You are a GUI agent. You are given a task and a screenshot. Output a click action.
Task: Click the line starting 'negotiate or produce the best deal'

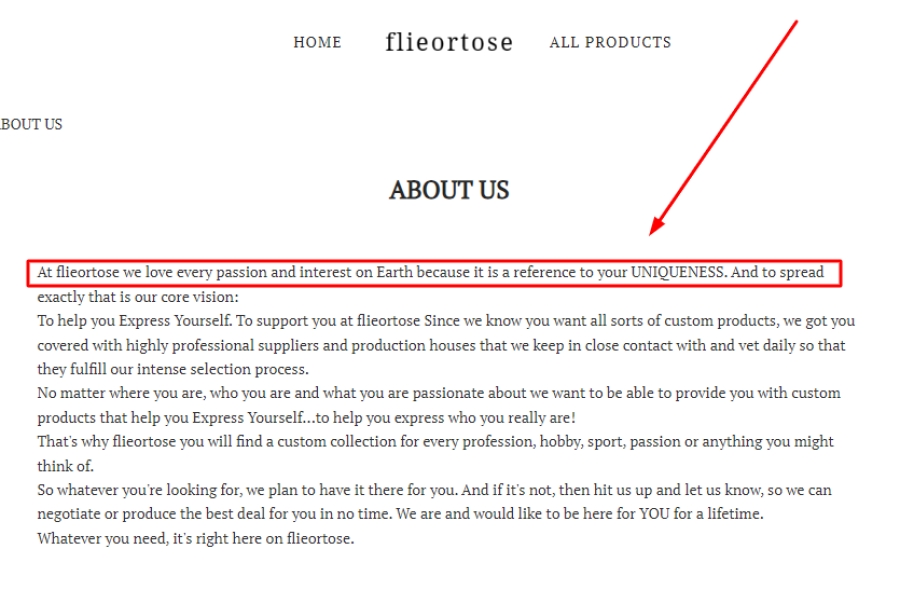point(401,514)
